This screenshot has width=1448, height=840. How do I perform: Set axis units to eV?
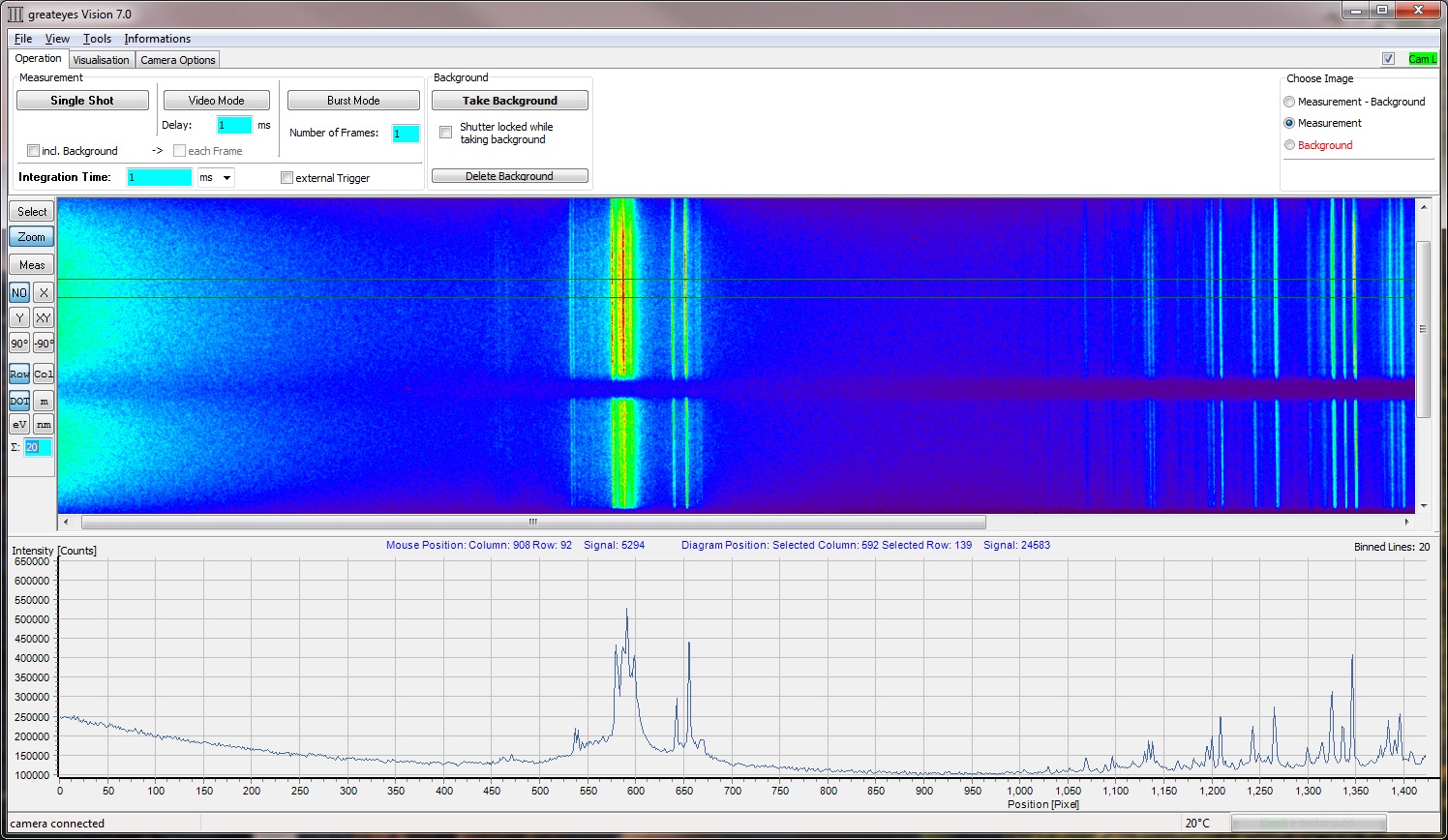[18, 424]
